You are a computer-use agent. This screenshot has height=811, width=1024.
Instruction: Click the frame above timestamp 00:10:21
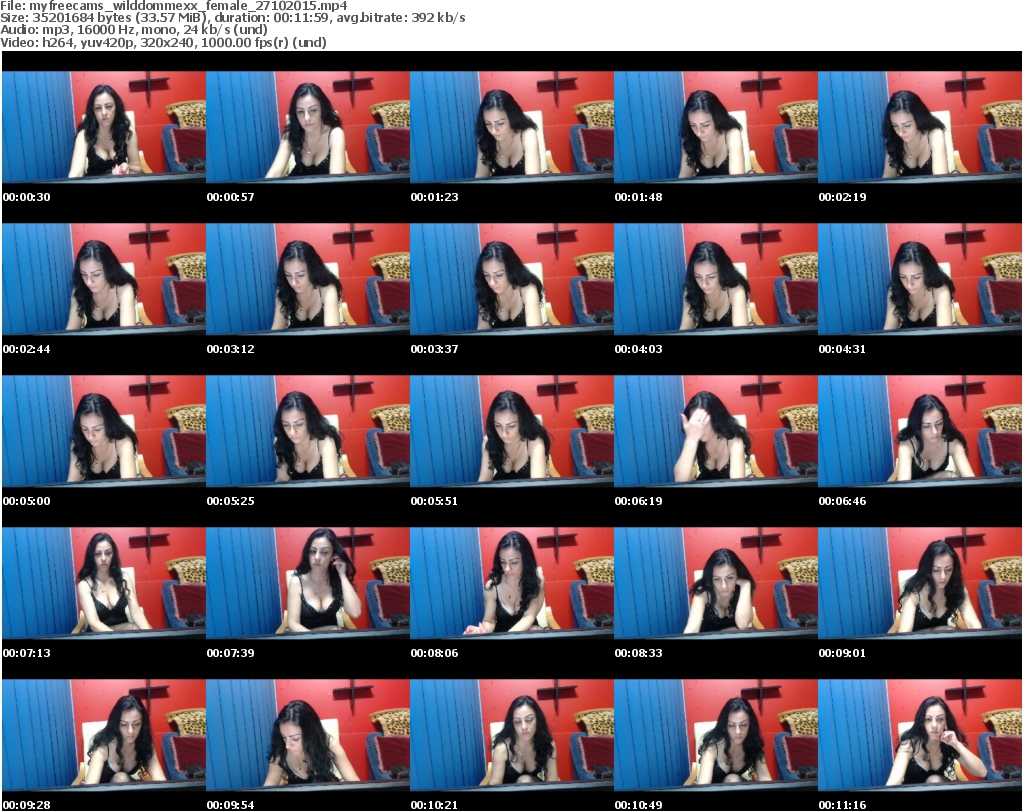(511, 735)
